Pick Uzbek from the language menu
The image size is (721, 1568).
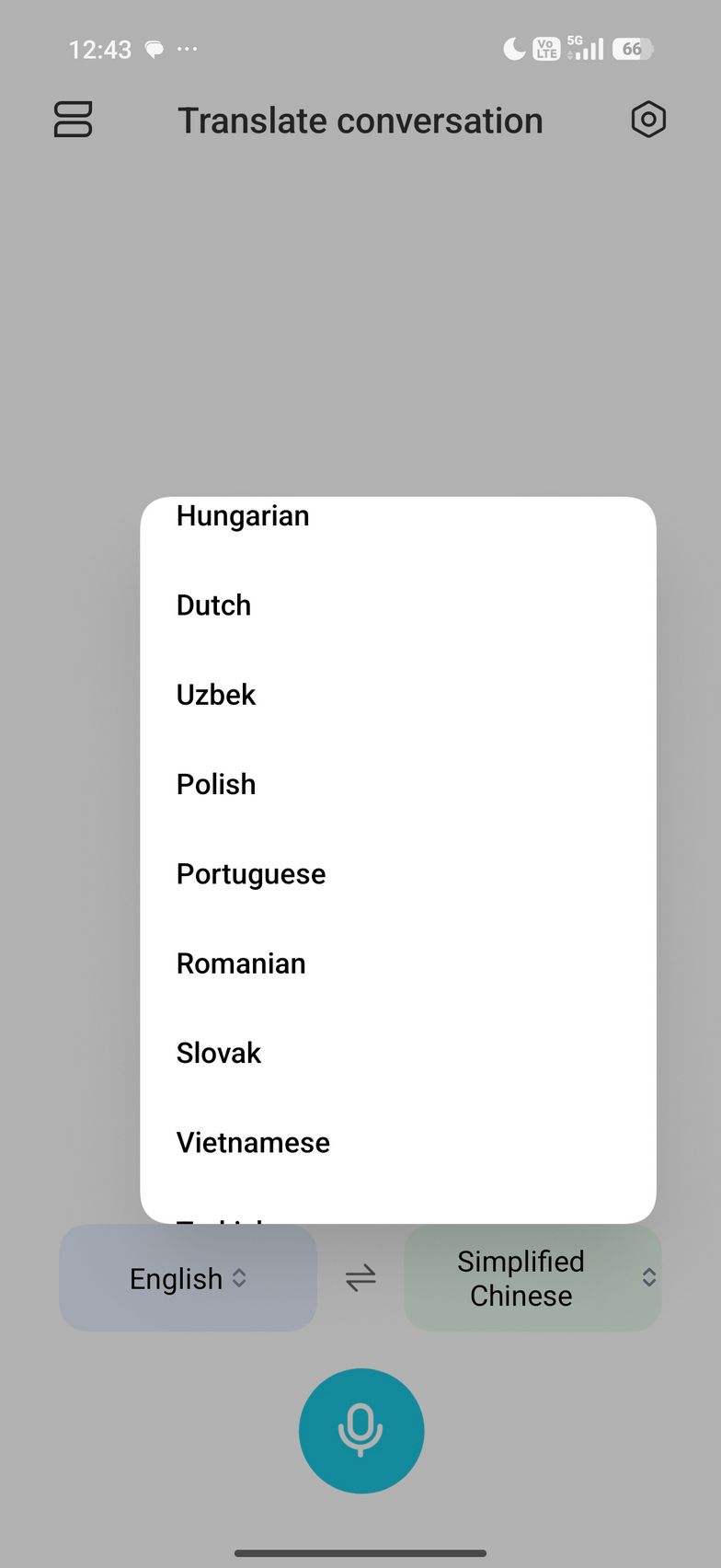[x=216, y=695]
